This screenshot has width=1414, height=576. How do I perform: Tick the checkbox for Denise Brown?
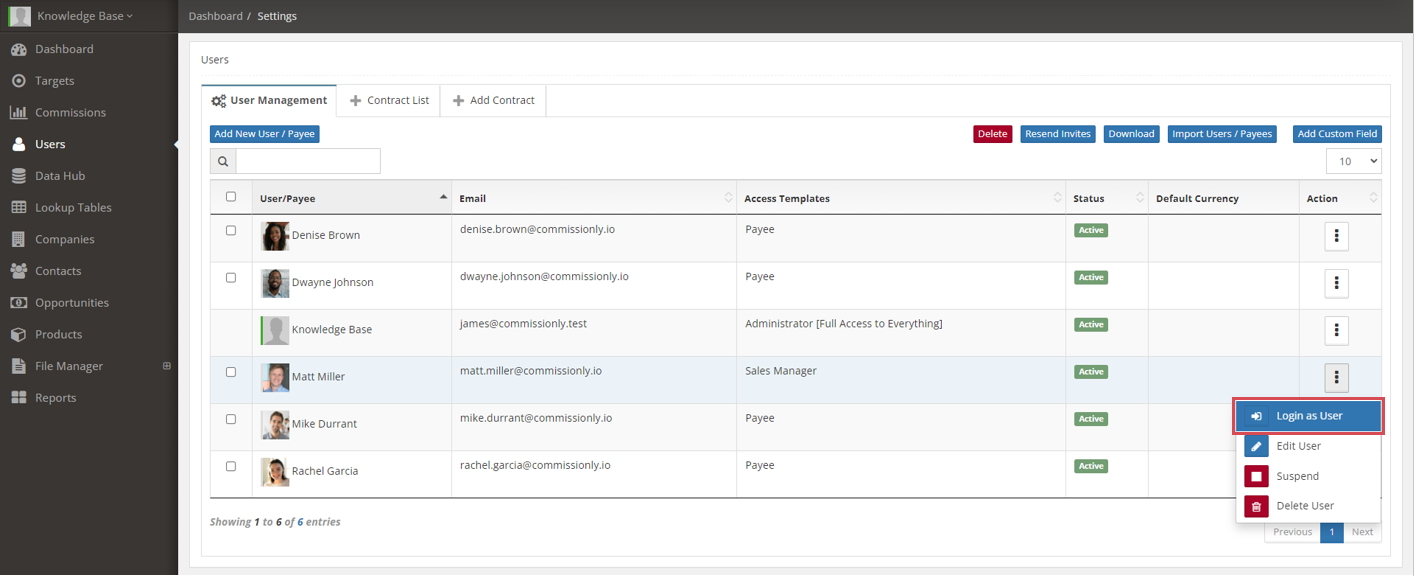click(x=231, y=230)
